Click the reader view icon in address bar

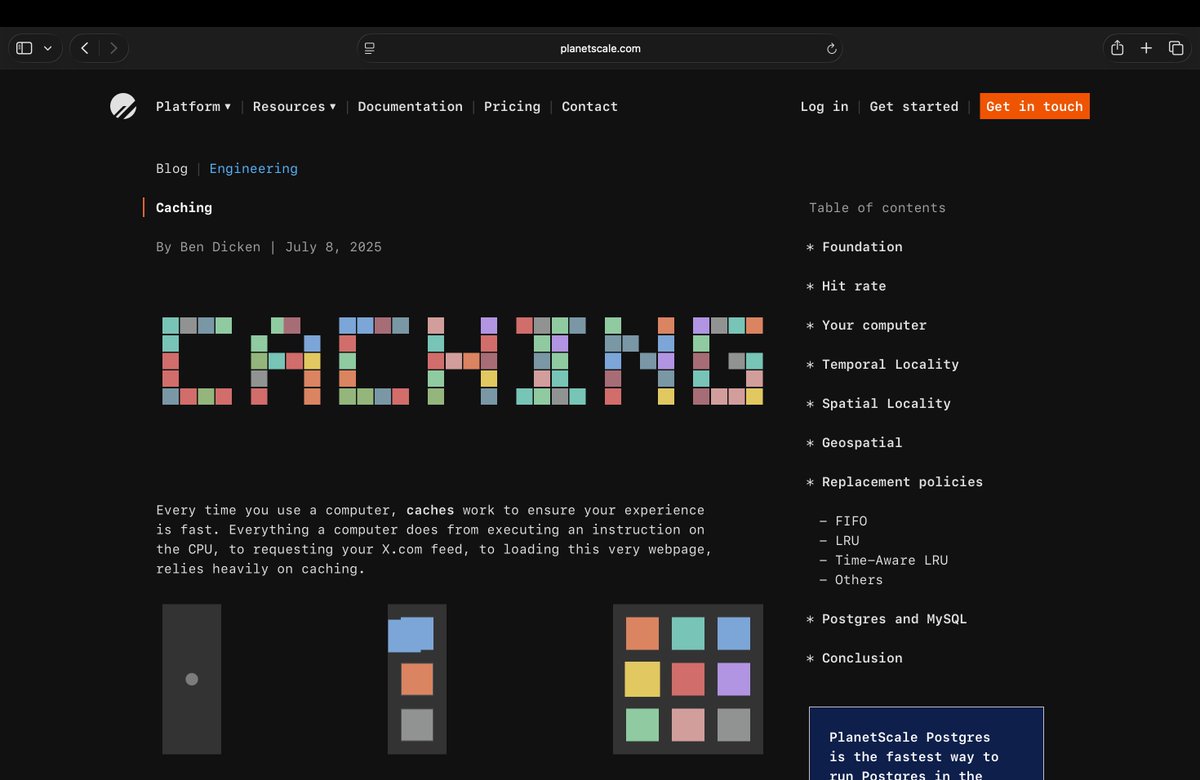[370, 48]
